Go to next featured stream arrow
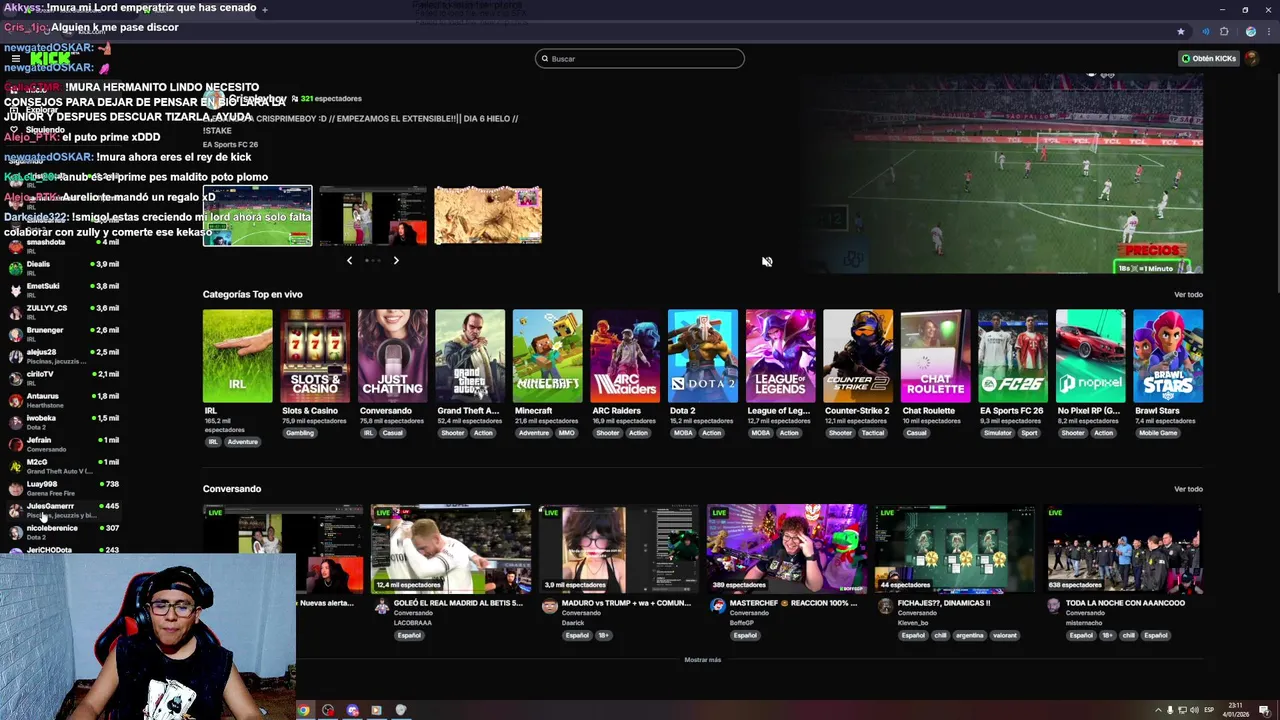Screen dimensions: 1280x720 click(x=396, y=260)
